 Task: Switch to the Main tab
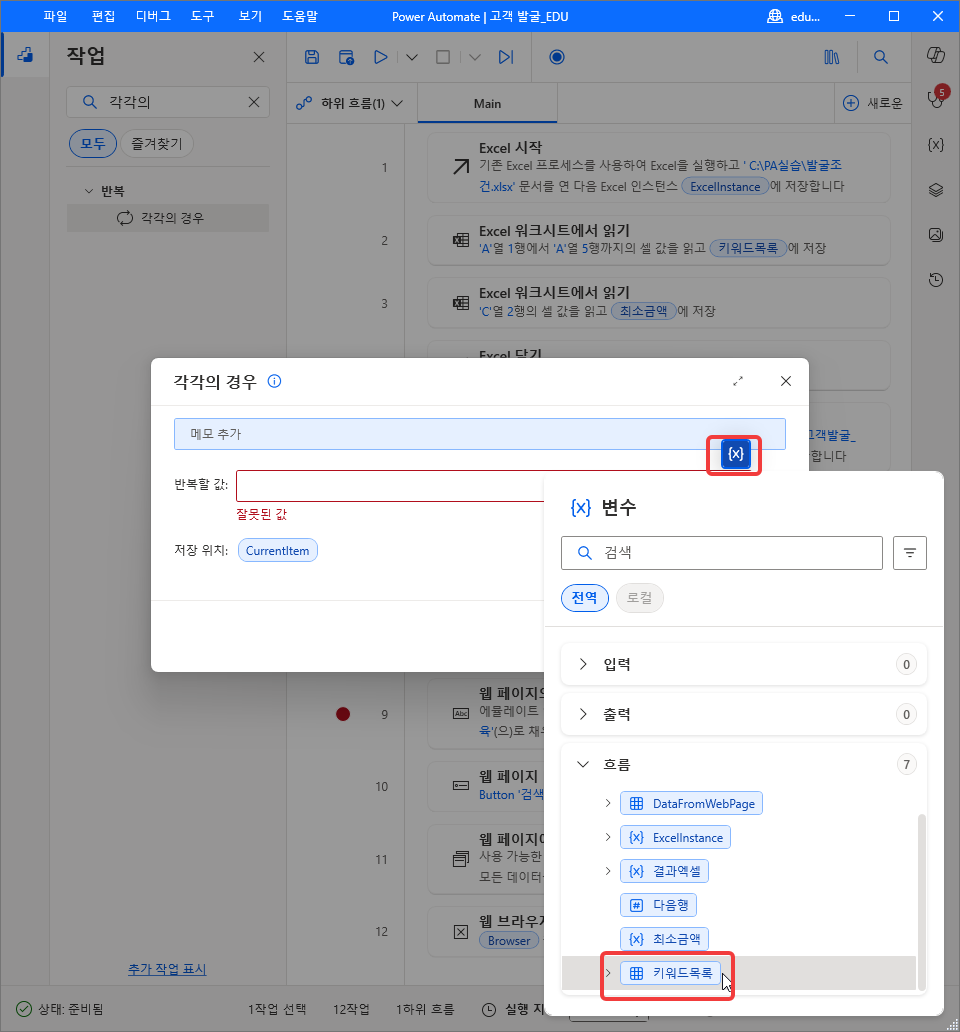click(487, 103)
